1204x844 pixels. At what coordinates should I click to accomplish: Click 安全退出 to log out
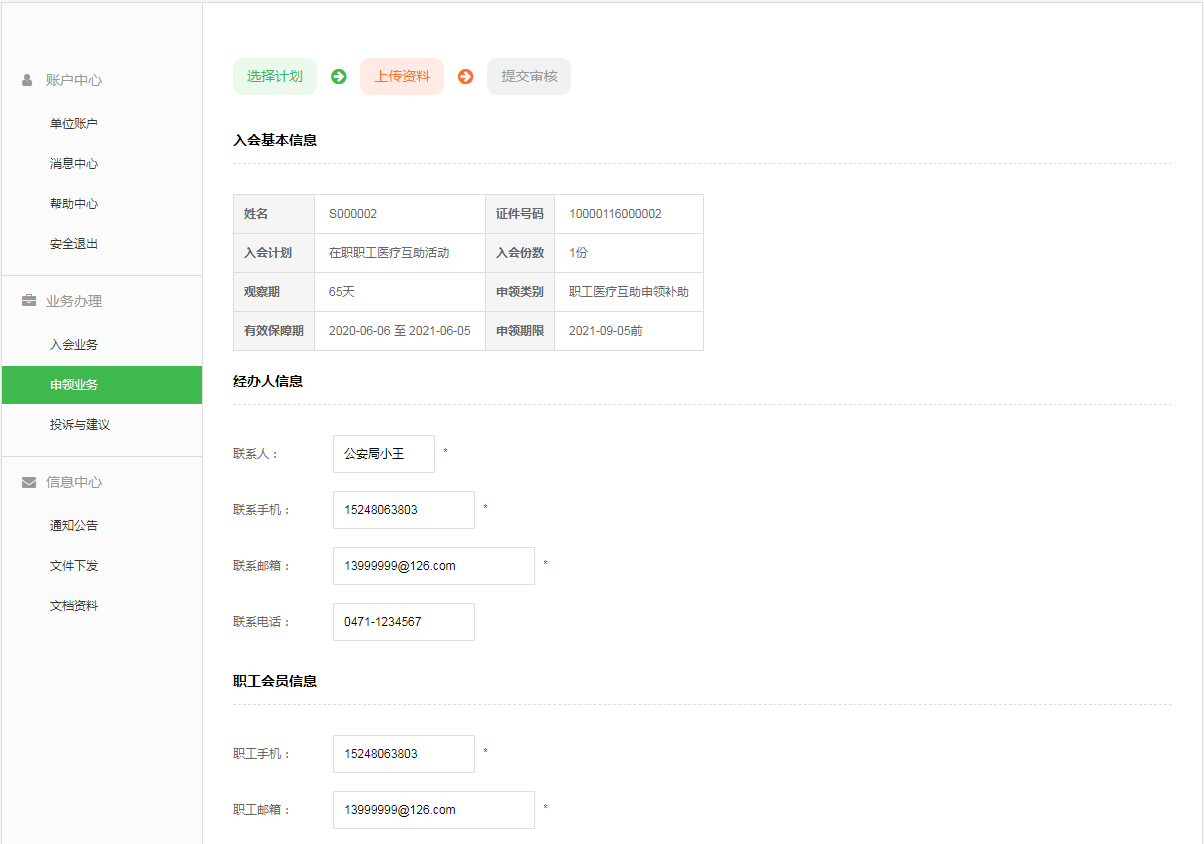pos(74,244)
